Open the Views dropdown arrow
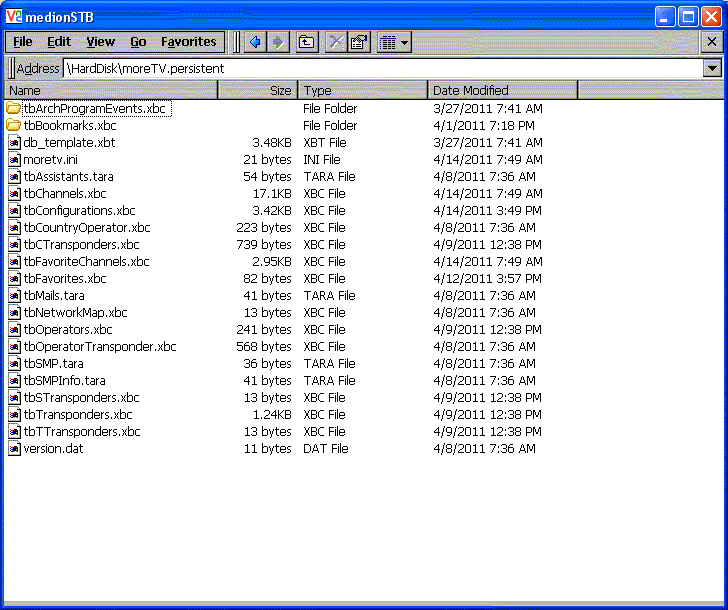Image resolution: width=728 pixels, height=610 pixels. pos(404,43)
